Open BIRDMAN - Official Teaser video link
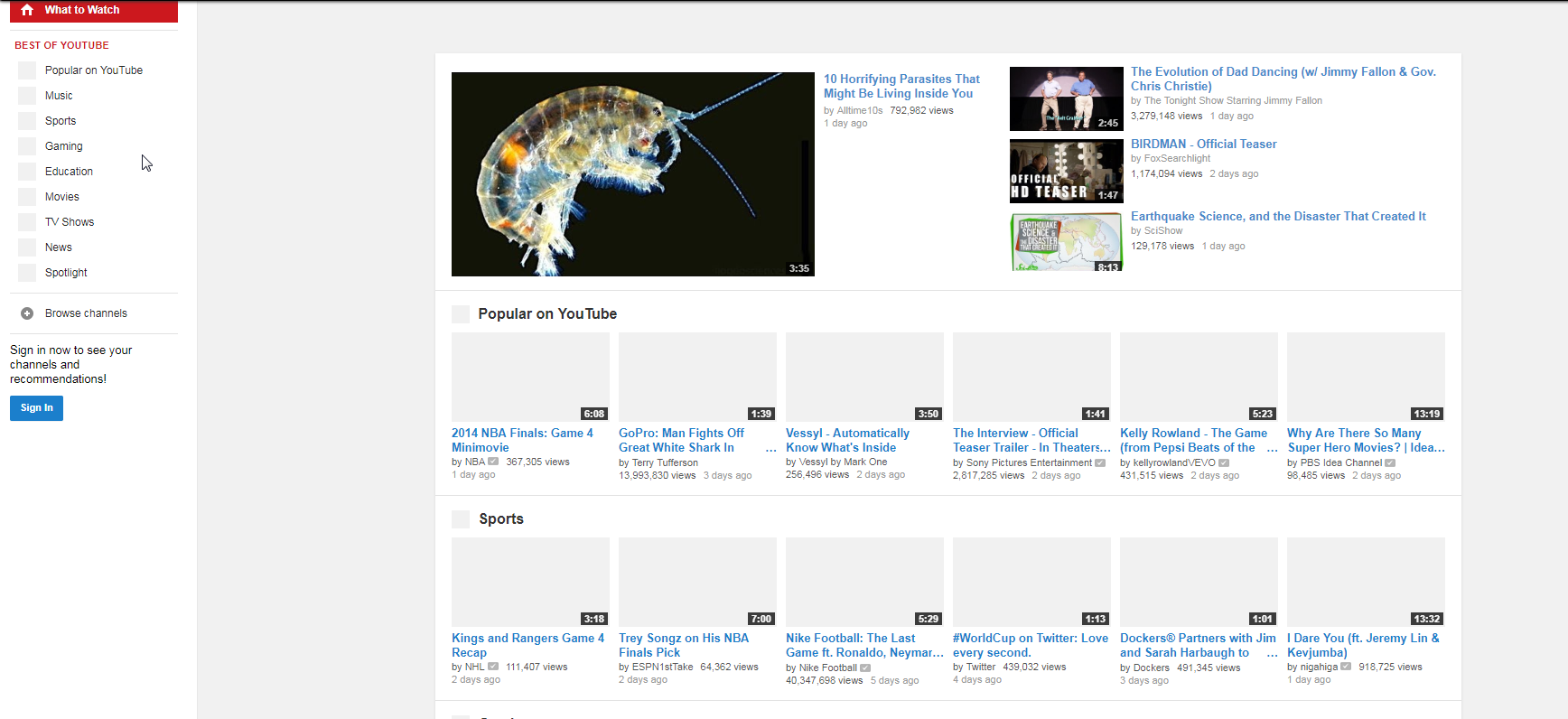This screenshot has height=719, width=1568. coord(1203,145)
